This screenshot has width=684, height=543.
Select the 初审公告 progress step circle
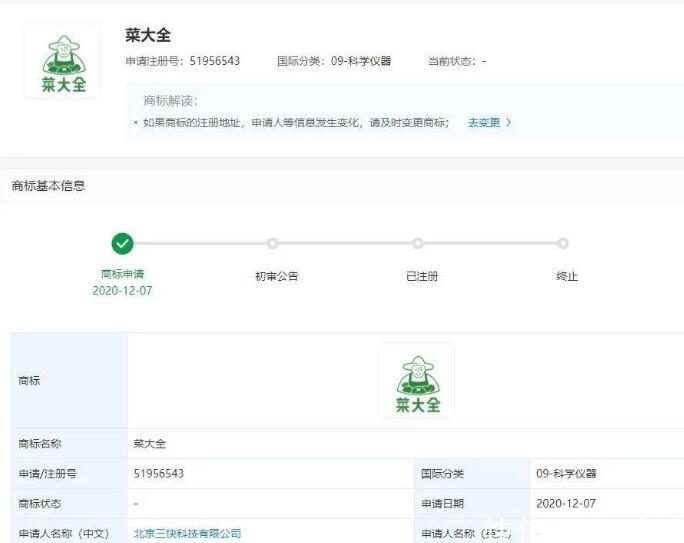pos(273,243)
